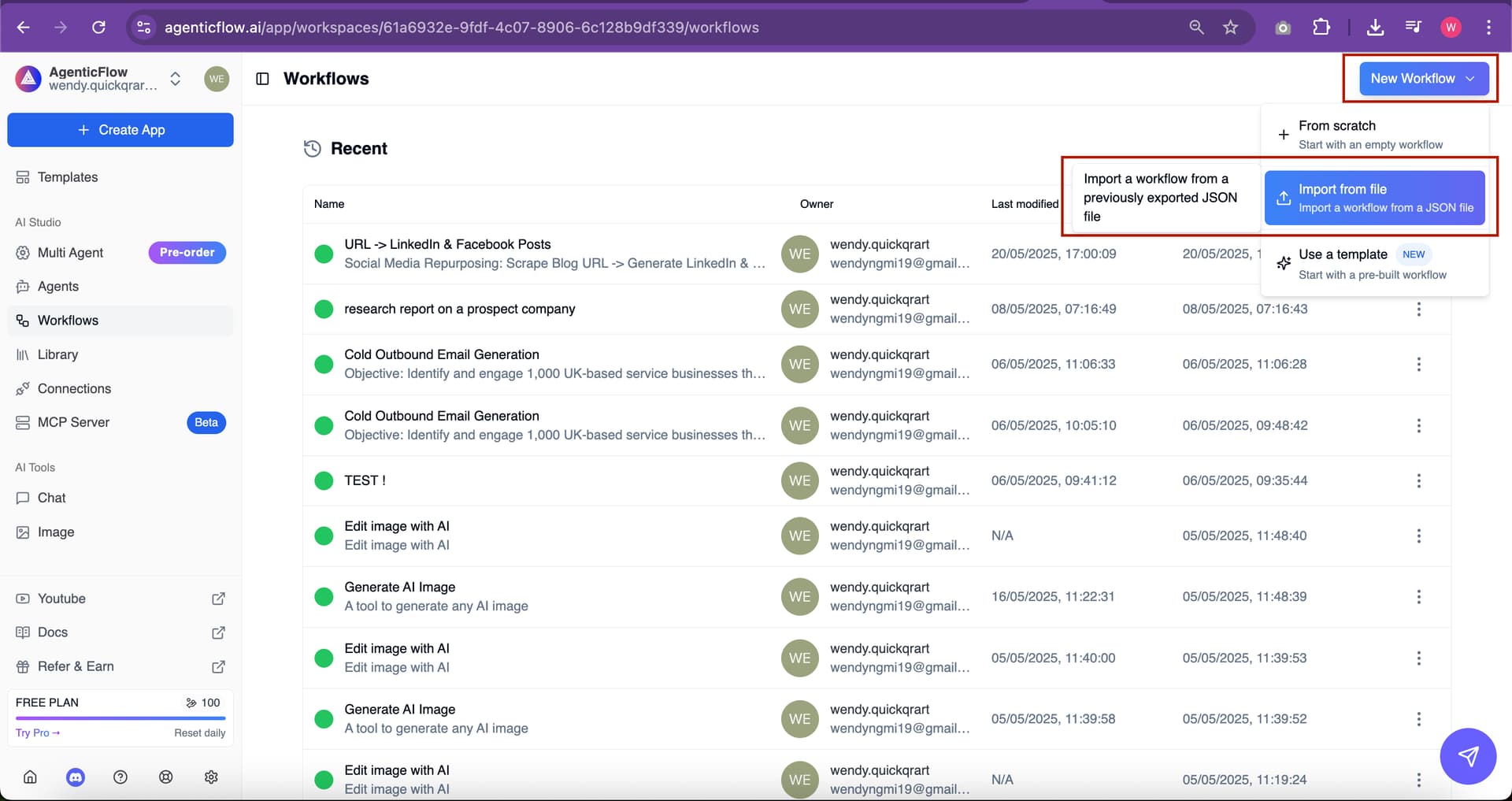
Task: Click the AgenticFlow logo
Action: [x=28, y=79]
